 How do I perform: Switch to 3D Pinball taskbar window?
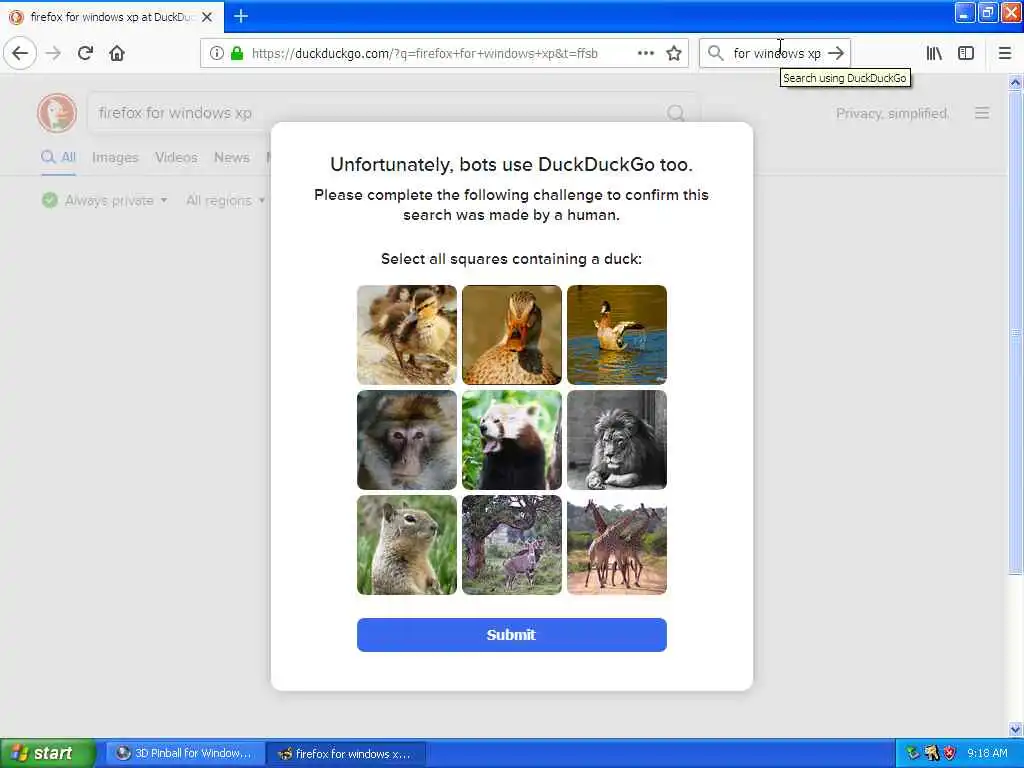(184, 753)
